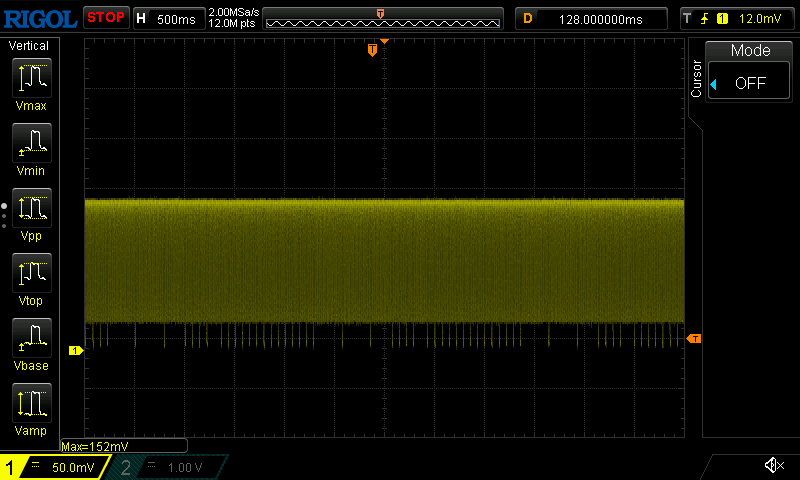Click the T trigger label in header
Image resolution: width=800 pixels, height=480 pixels.
click(x=687, y=19)
